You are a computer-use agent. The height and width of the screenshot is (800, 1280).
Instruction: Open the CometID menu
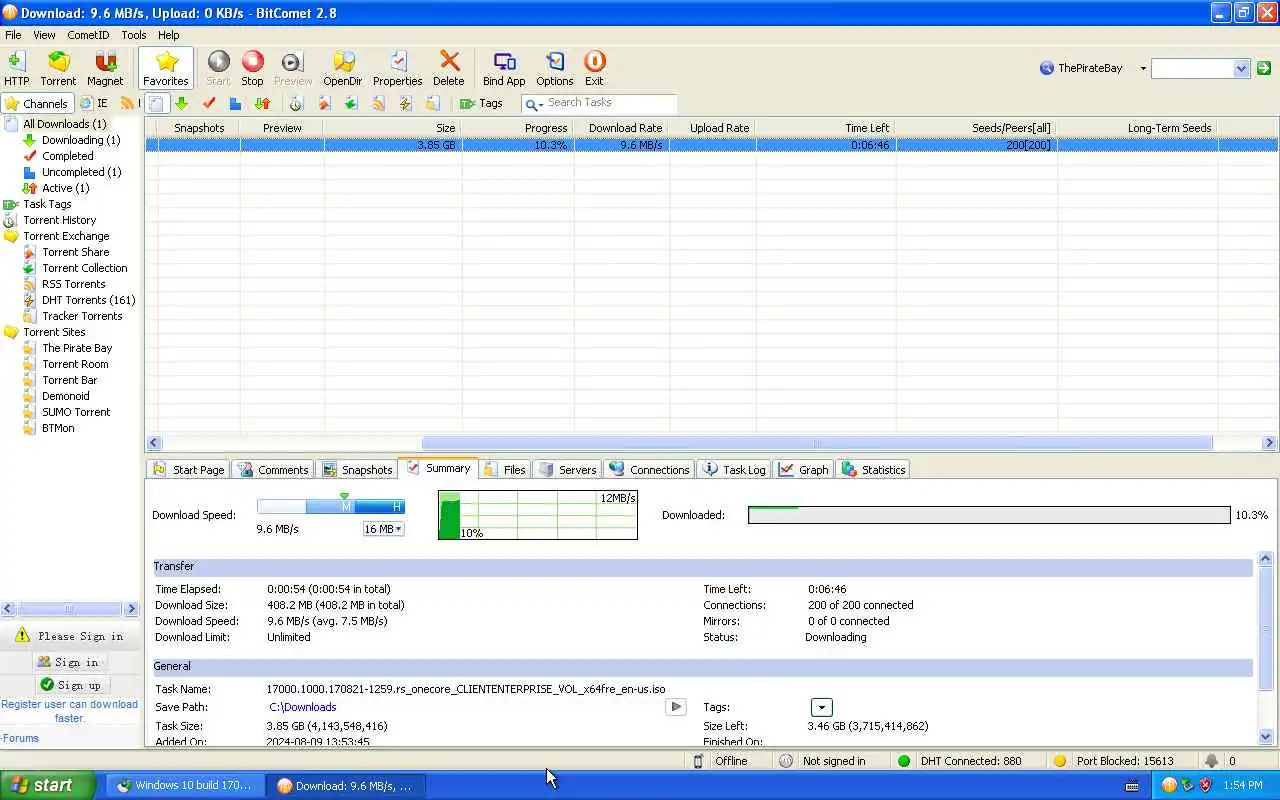click(88, 35)
